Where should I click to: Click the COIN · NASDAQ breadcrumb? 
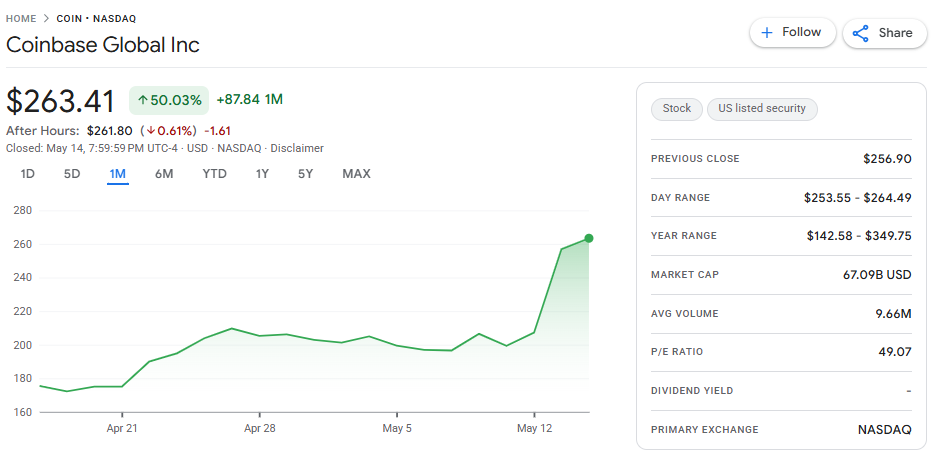[96, 19]
